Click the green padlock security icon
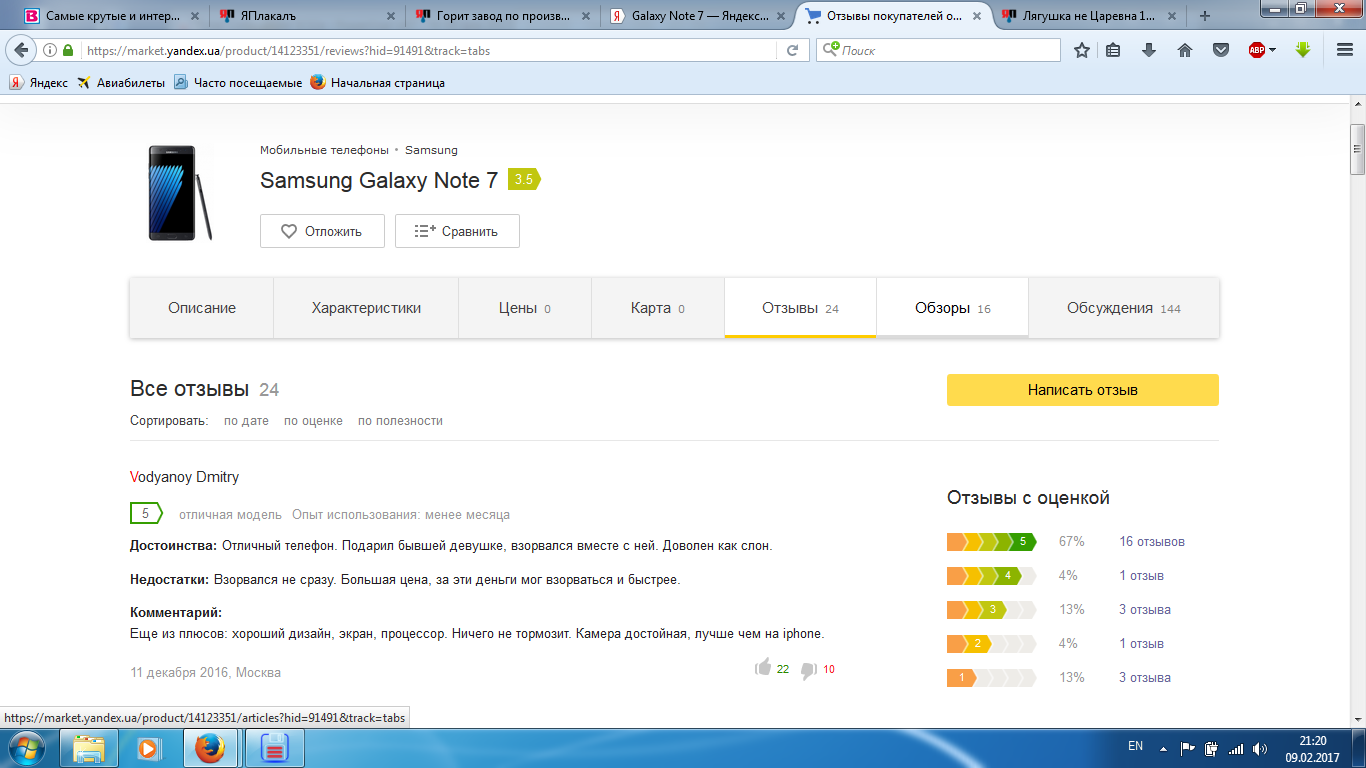Viewport: 1366px width, 768px height. coord(68,50)
